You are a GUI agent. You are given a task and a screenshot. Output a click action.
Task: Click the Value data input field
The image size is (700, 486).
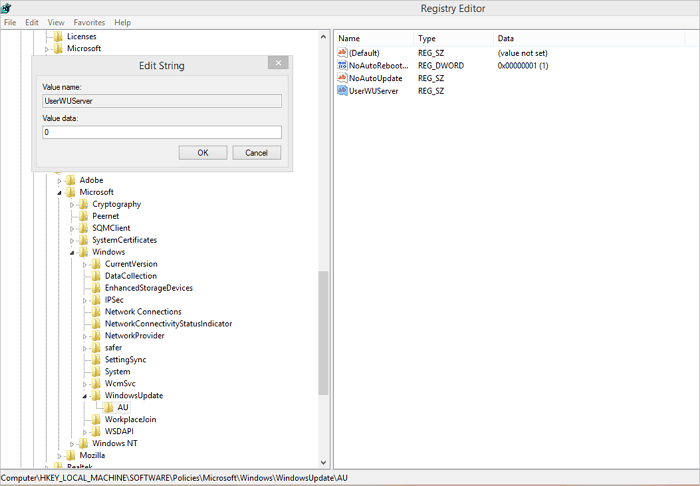tap(162, 132)
